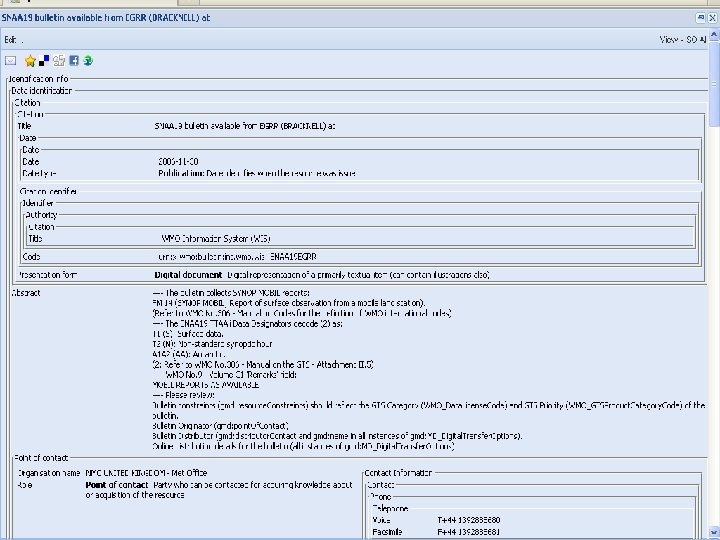Share record on Facebook icon

click(x=74, y=61)
